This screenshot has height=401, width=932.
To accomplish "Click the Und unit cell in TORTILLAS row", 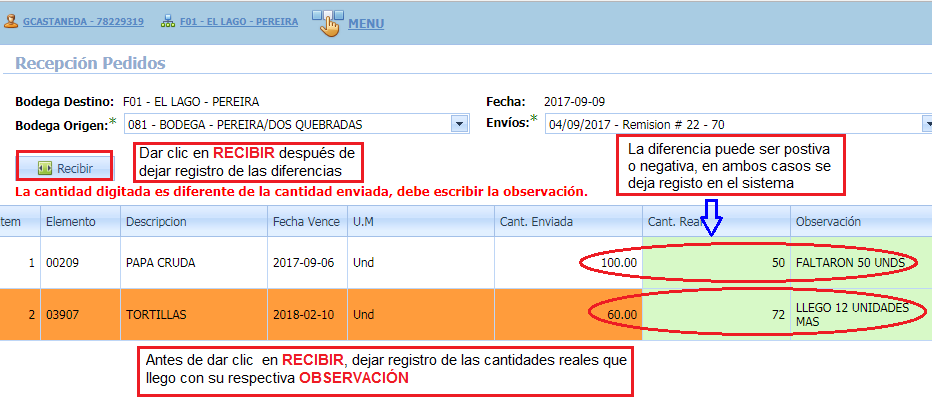I will (420, 314).
